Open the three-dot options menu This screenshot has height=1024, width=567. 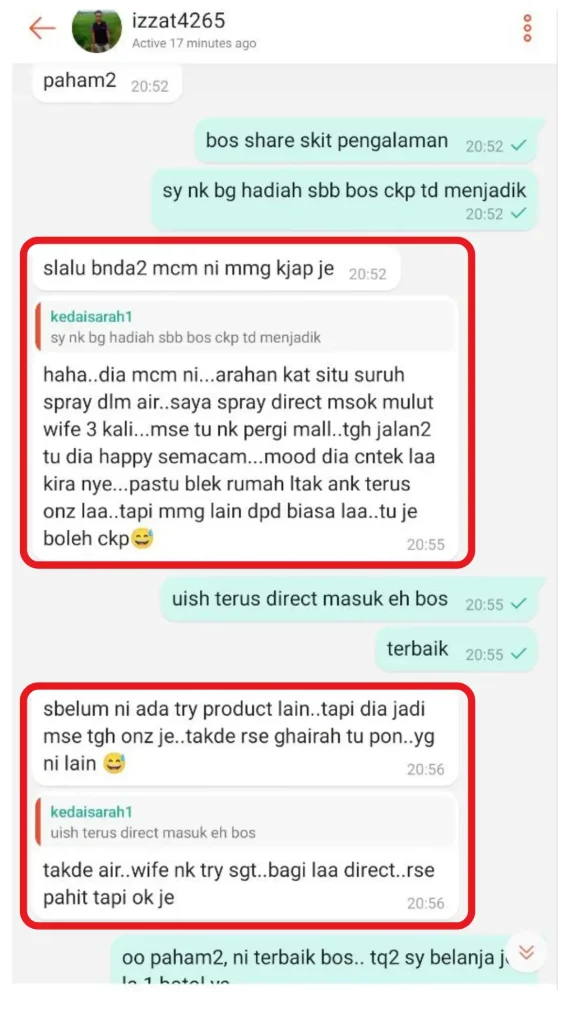click(x=528, y=28)
